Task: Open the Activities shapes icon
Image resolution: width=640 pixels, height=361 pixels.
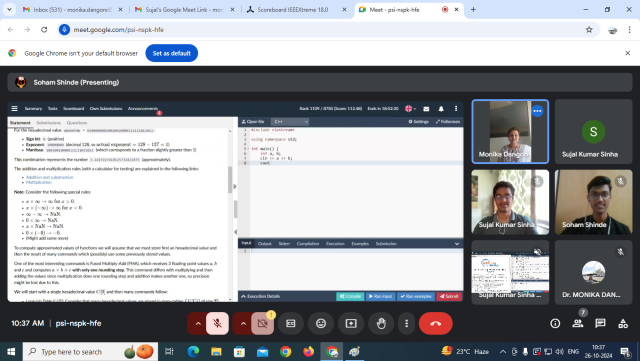Action: pyautogui.click(x=623, y=323)
